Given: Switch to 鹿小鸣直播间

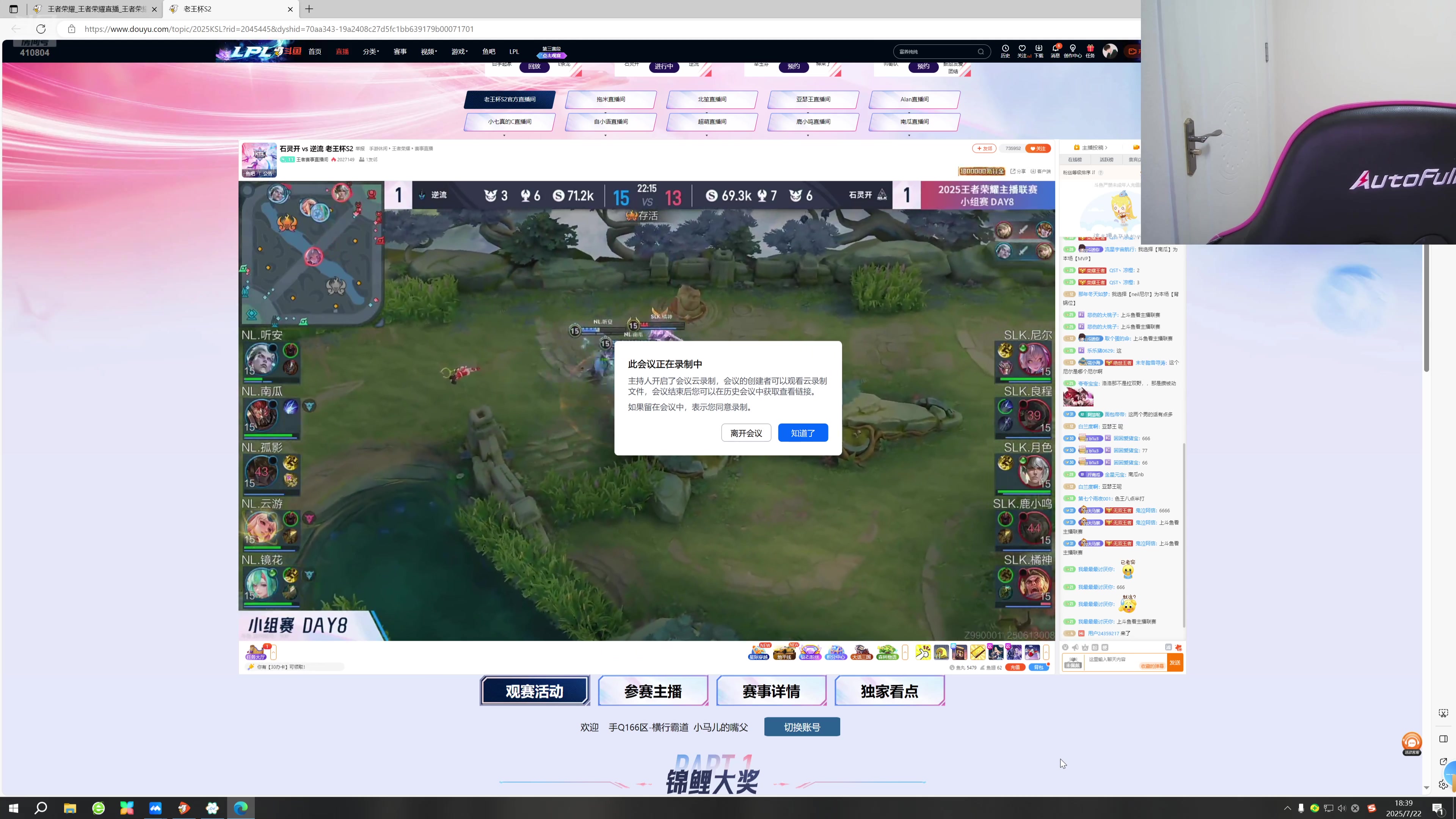Looking at the screenshot, I should [x=813, y=121].
